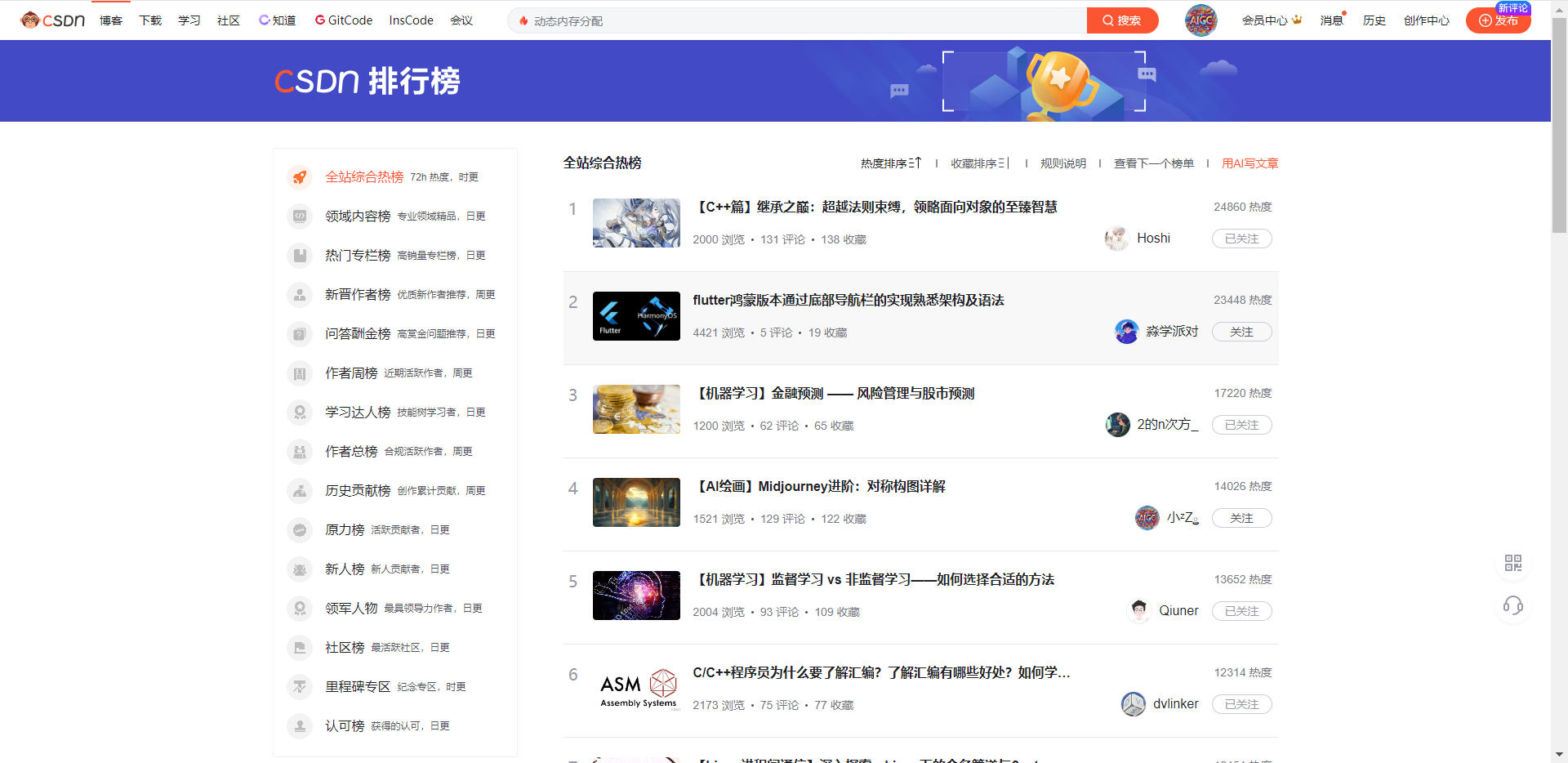The height and width of the screenshot is (763, 1568).
Task: Sort list by 收藏排序
Action: [980, 163]
